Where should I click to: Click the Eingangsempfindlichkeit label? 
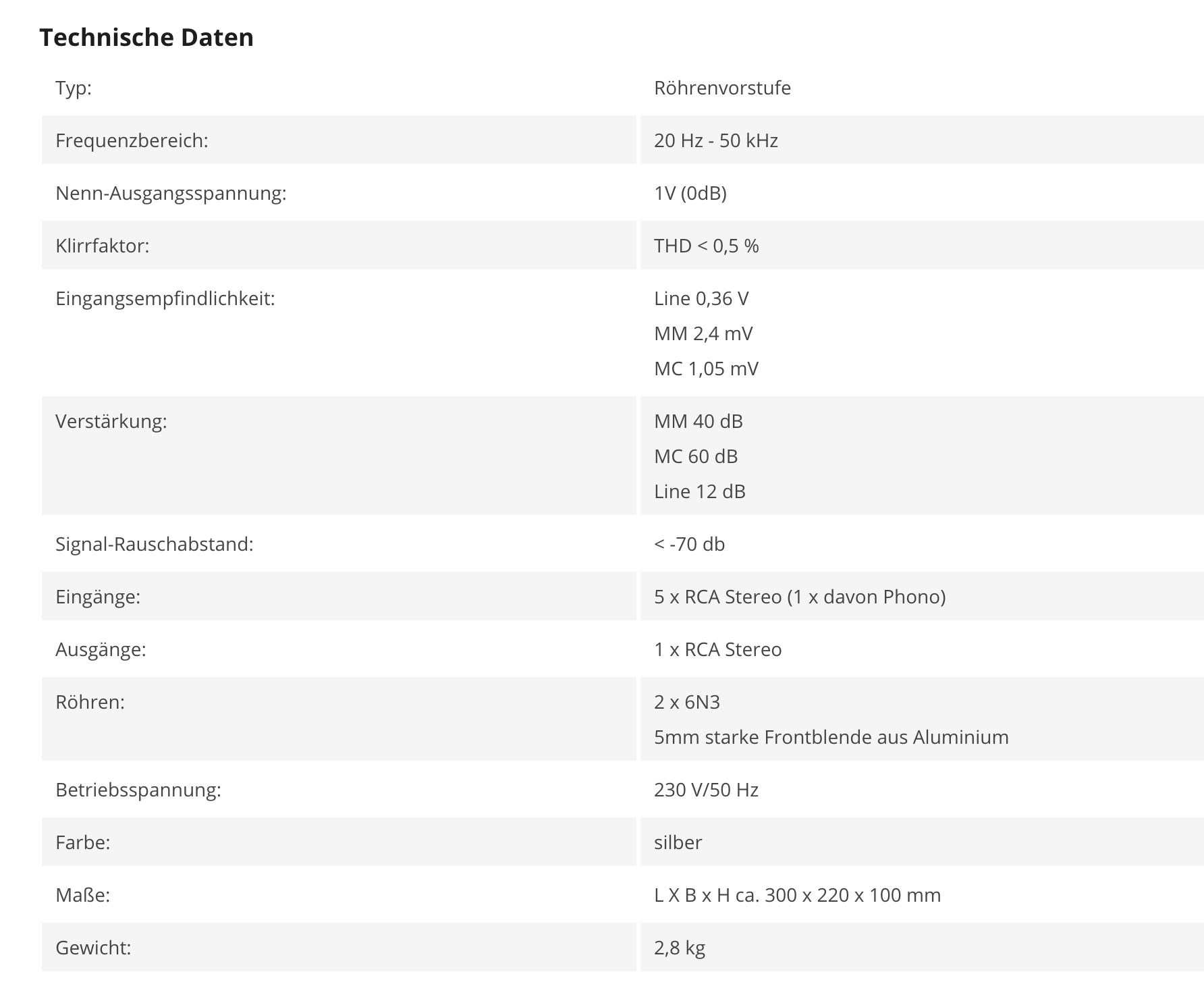[x=165, y=298]
